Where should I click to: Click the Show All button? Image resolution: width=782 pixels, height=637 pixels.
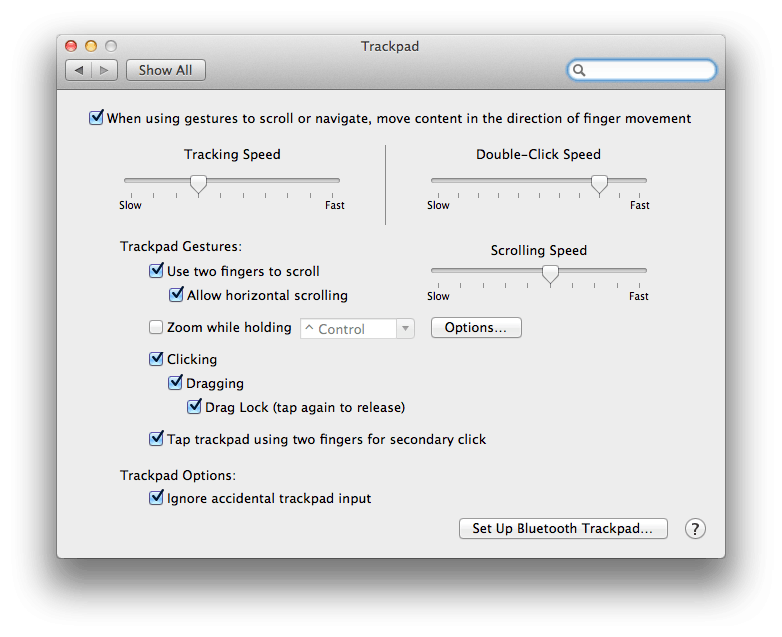click(x=166, y=70)
